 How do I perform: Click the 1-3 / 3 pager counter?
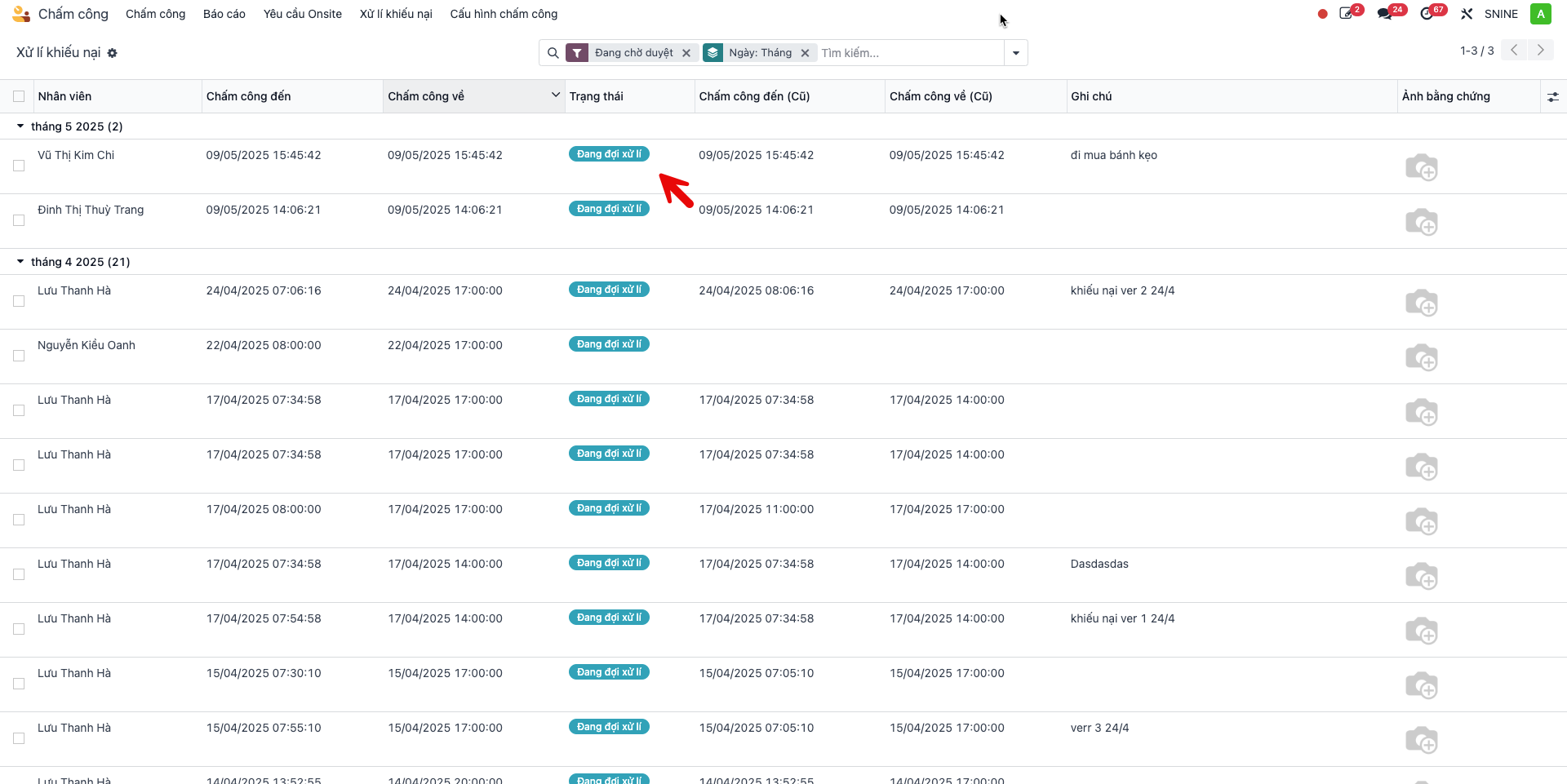pyautogui.click(x=1477, y=51)
